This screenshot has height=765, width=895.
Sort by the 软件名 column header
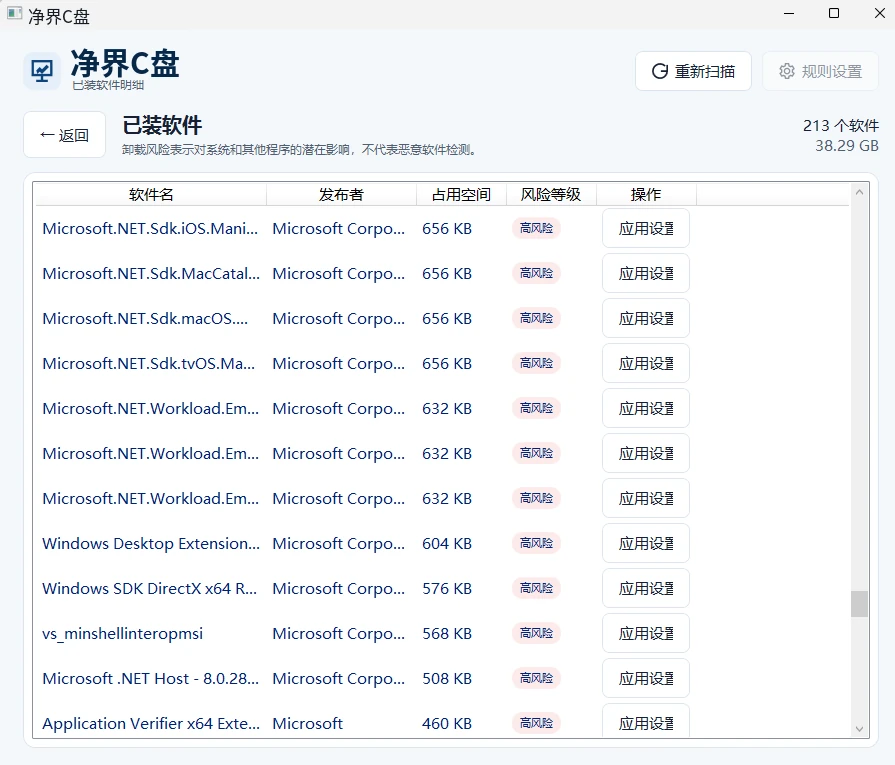point(151,195)
